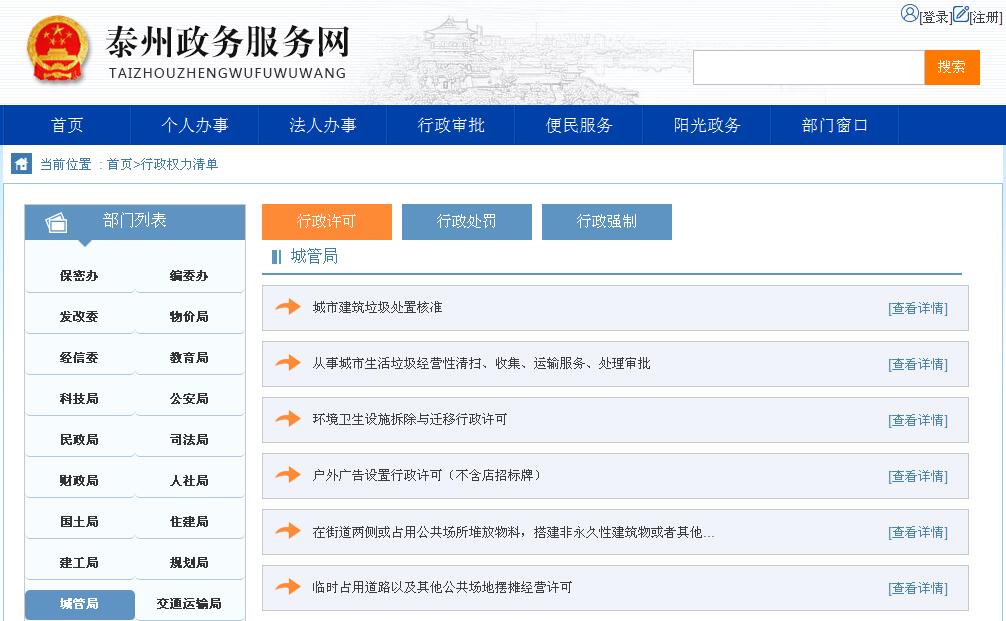The image size is (1006, 621).
Task: Switch to the 行政处罚 tab
Action: pos(466,222)
